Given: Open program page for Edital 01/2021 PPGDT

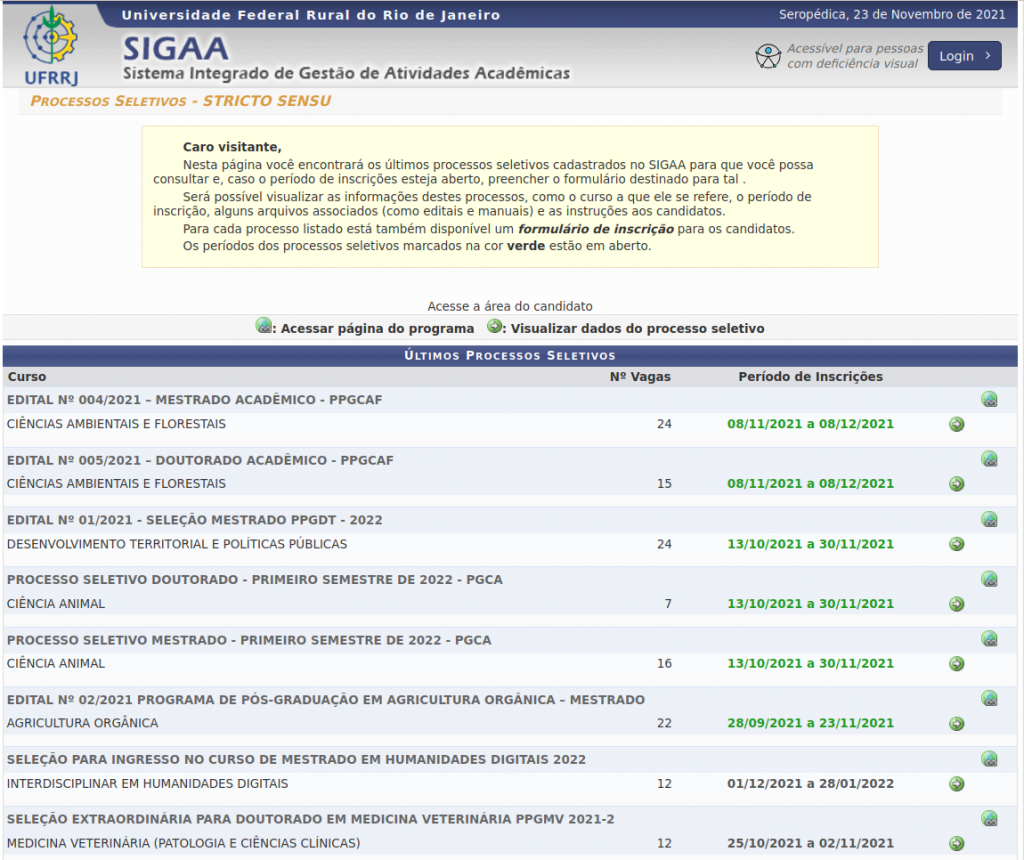Looking at the screenshot, I should pyautogui.click(x=989, y=520).
